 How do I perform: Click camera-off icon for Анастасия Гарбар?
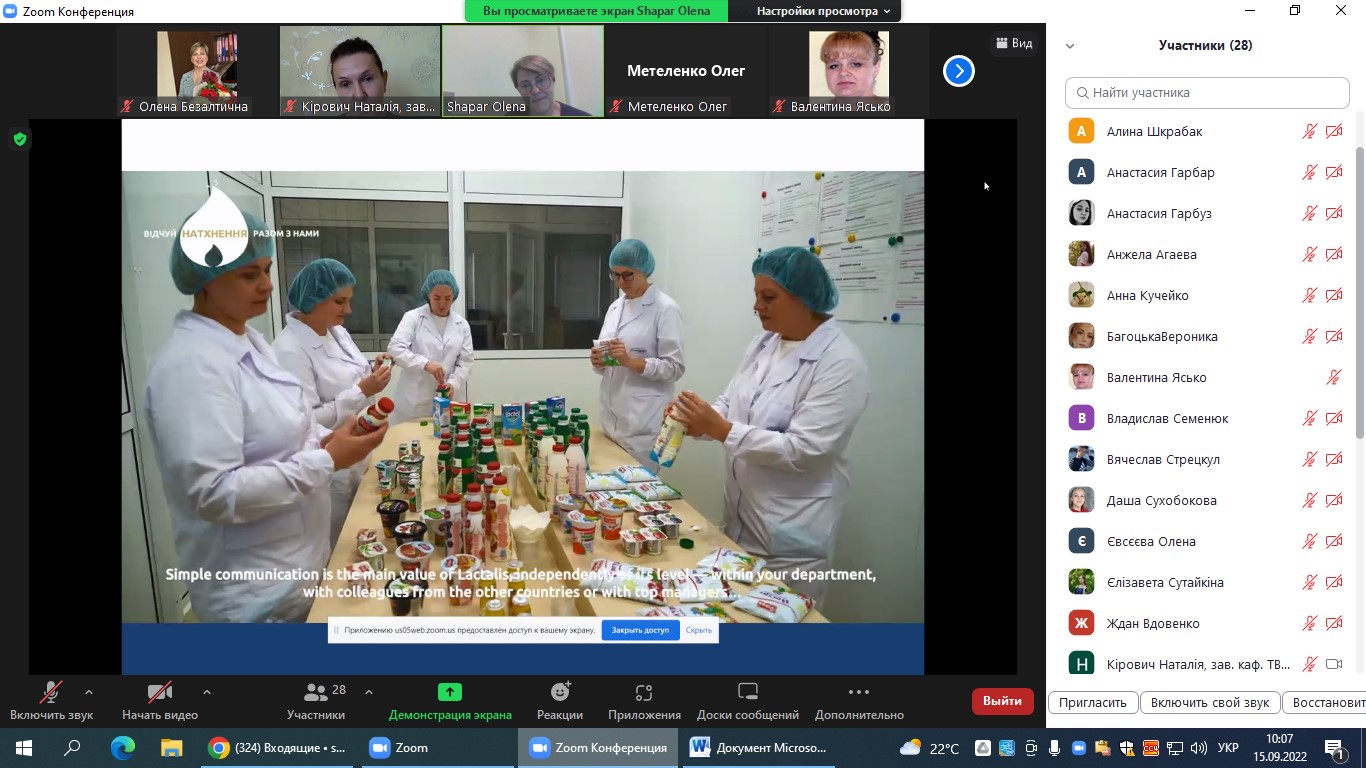(1334, 172)
